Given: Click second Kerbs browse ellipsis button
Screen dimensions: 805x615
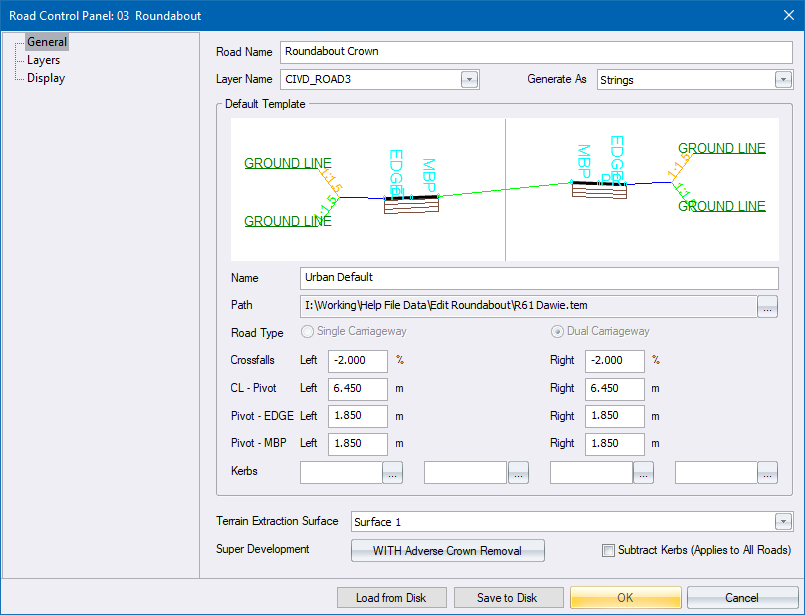Looking at the screenshot, I should (x=517, y=474).
